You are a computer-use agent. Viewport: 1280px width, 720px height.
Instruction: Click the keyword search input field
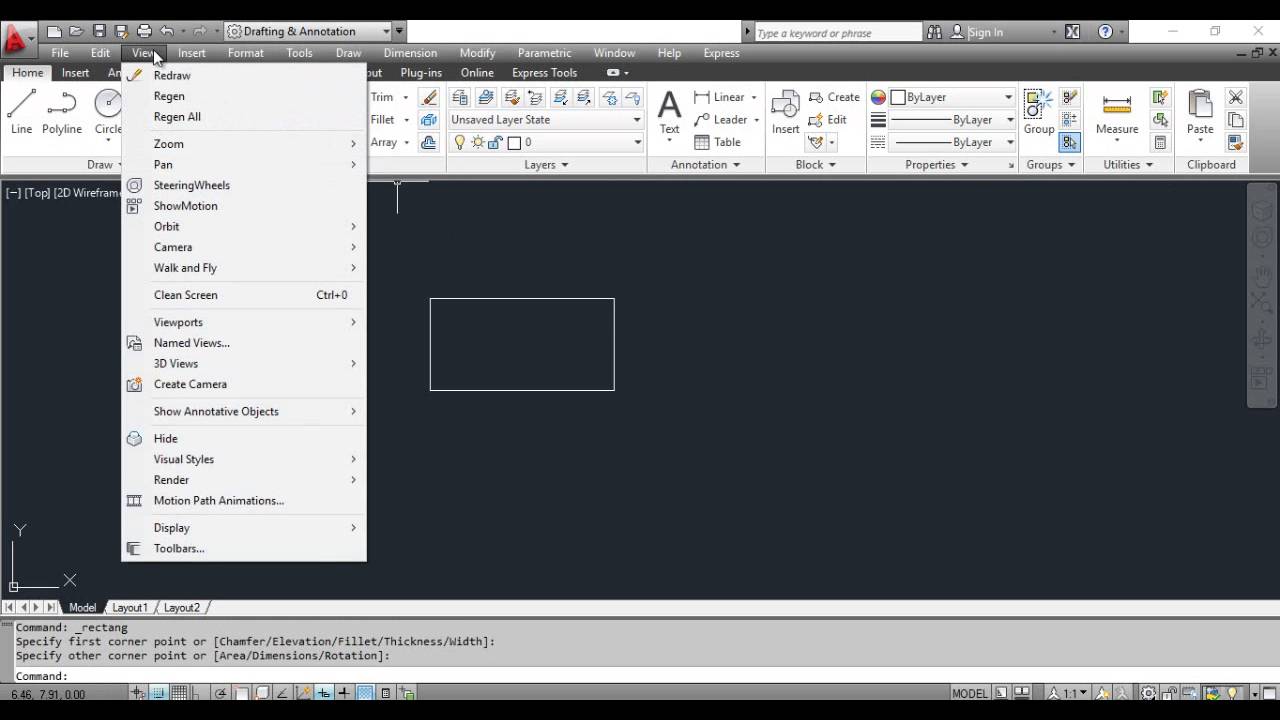[837, 33]
